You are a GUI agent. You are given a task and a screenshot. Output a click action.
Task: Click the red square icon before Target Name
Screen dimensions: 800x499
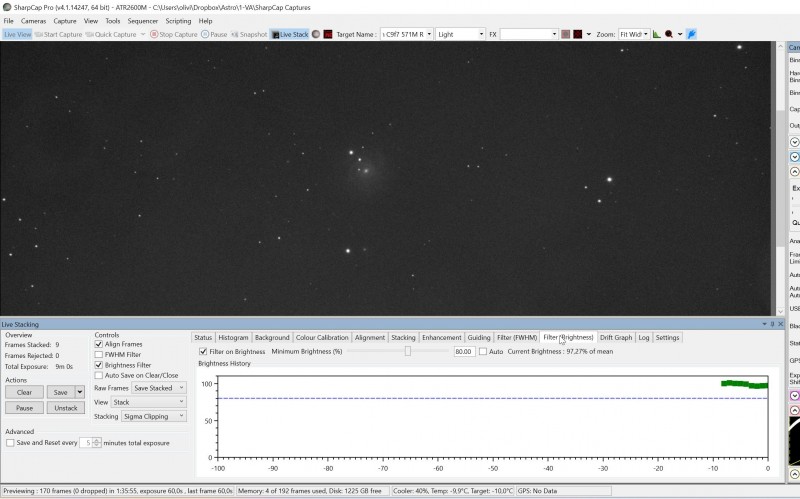coord(328,34)
